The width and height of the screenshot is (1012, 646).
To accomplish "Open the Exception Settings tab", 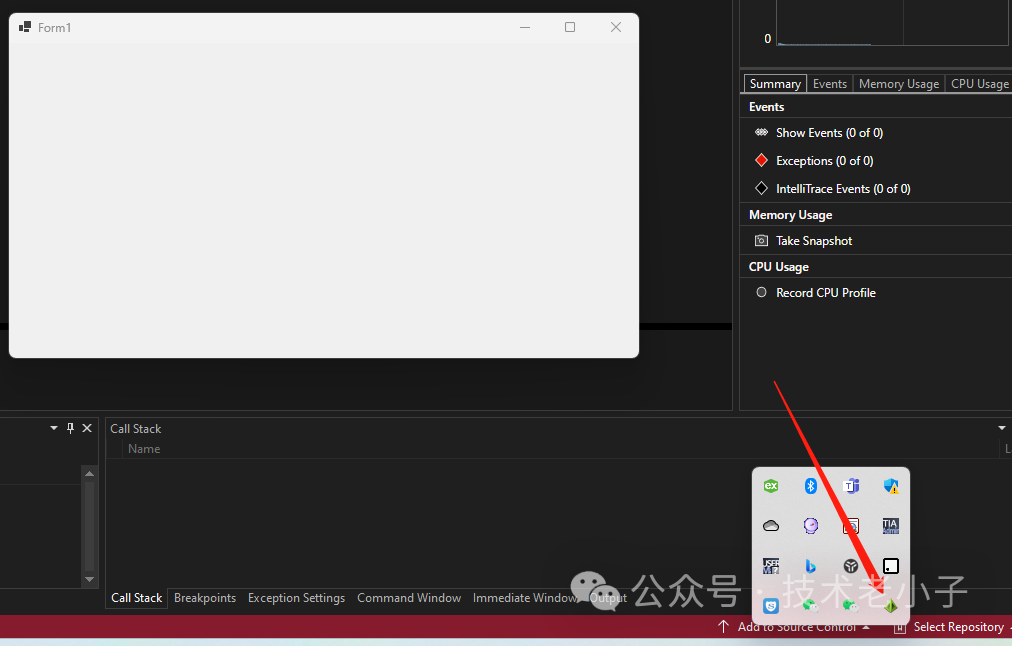I will coord(296,598).
